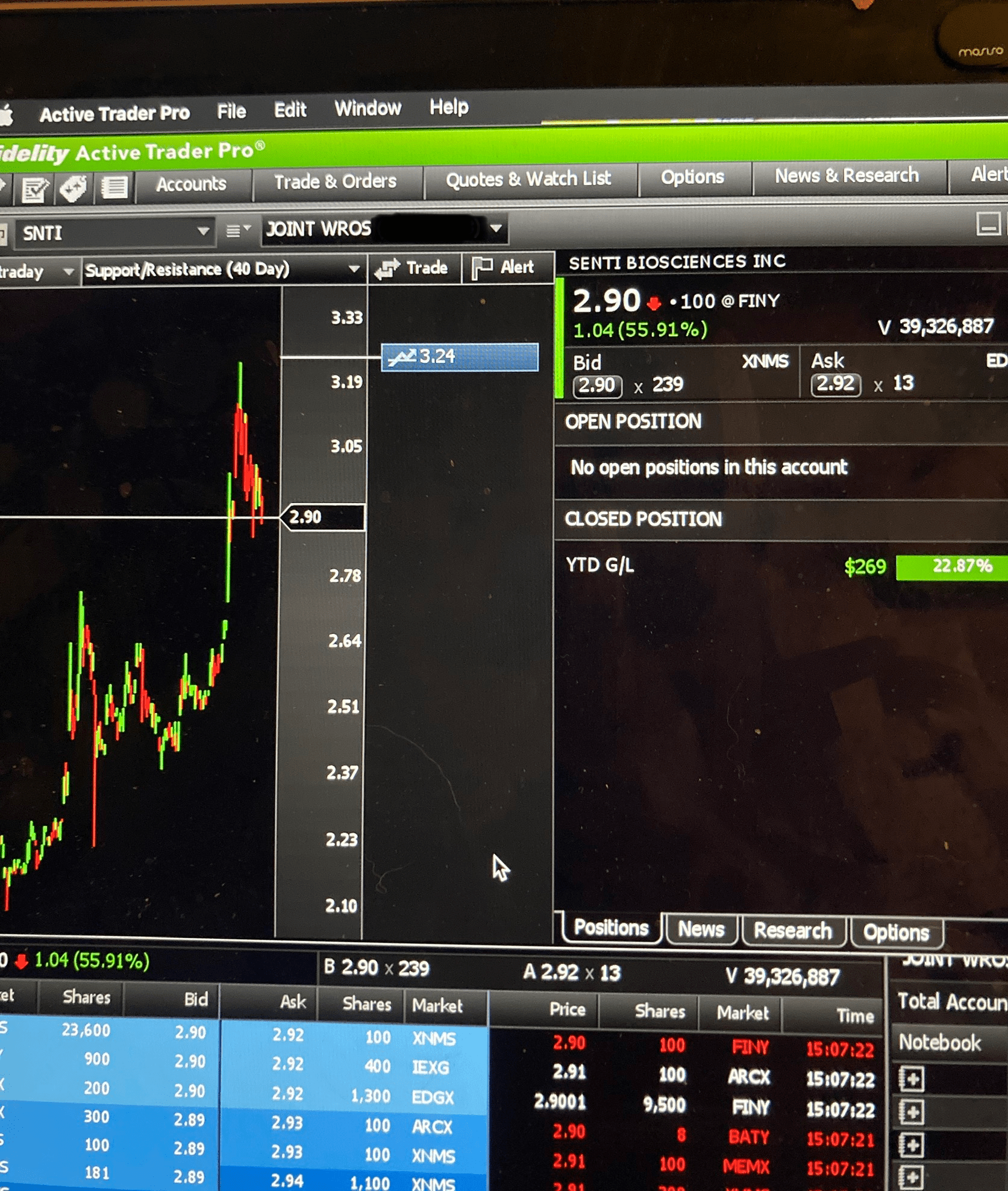Open the Active Trader Pro application menu
The width and height of the screenshot is (1008, 1191).
[114, 113]
